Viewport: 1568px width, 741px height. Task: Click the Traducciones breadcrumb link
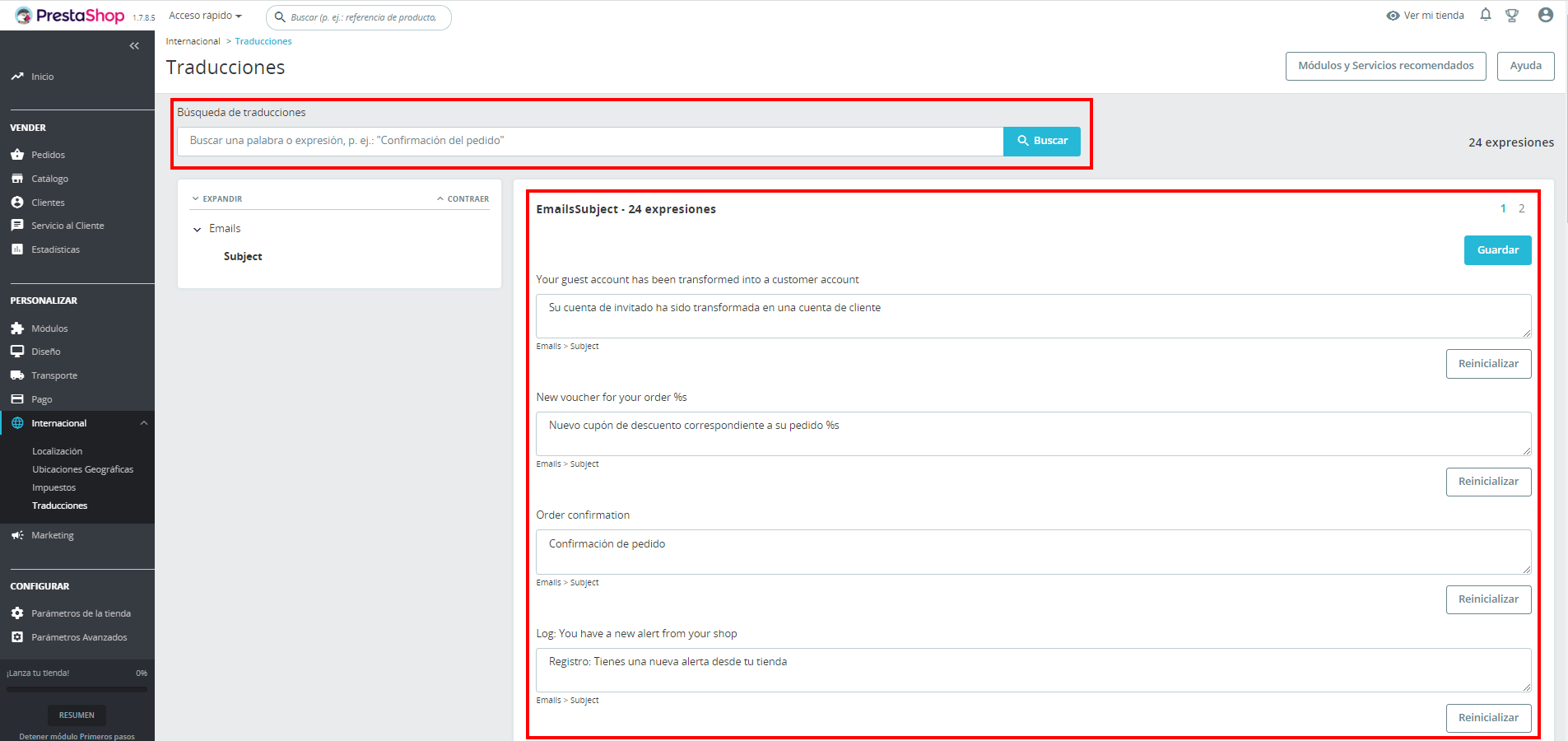263,41
